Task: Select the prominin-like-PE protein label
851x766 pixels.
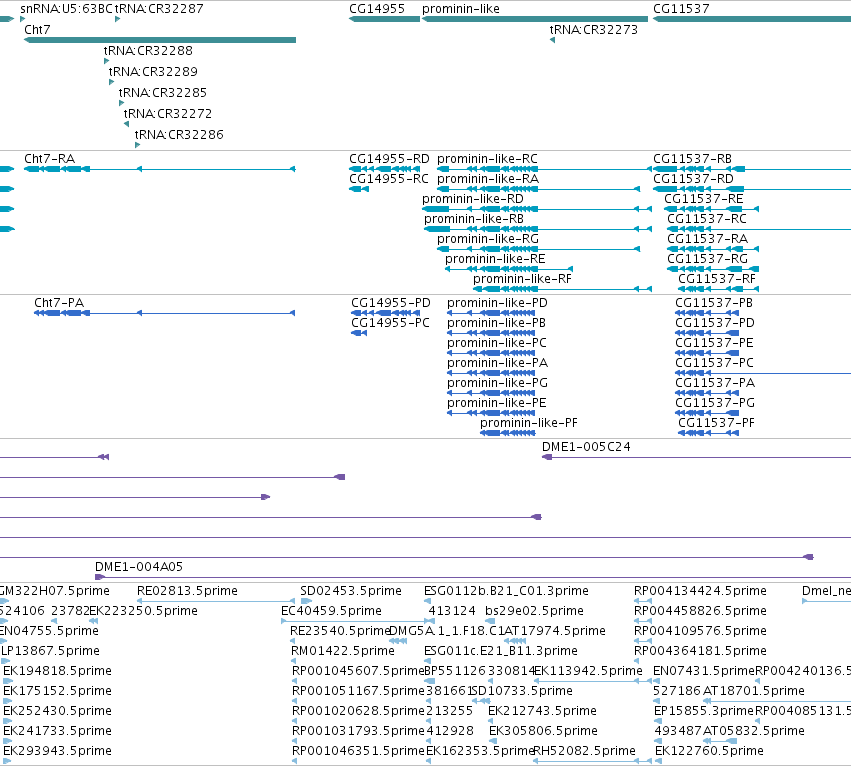Action: (x=497, y=403)
